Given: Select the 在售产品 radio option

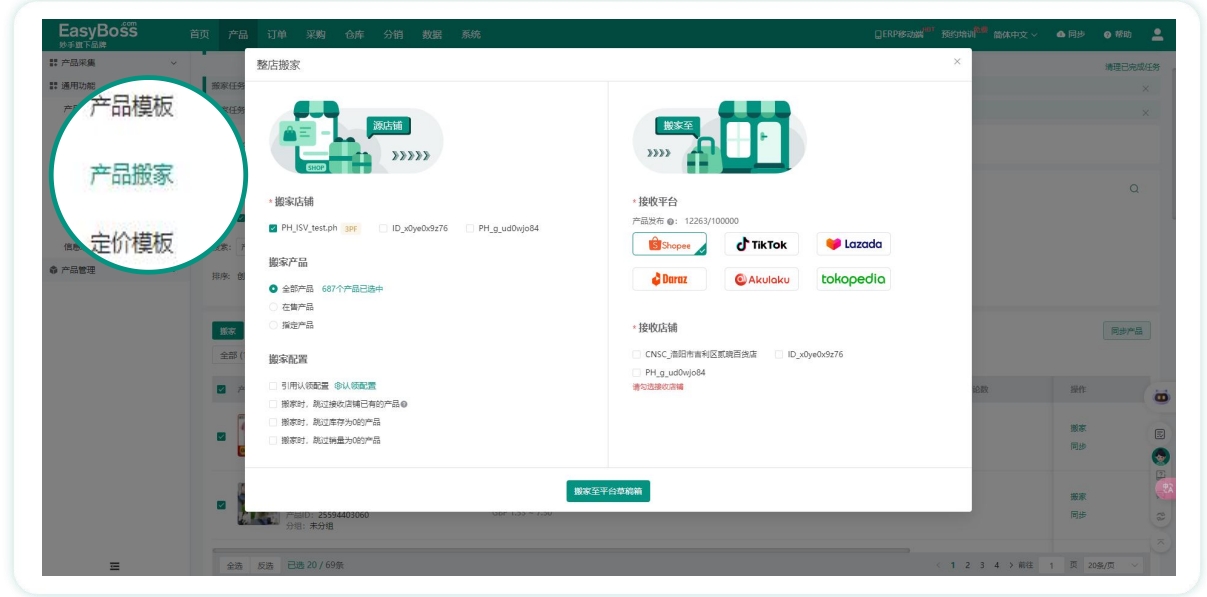Looking at the screenshot, I should click(273, 307).
